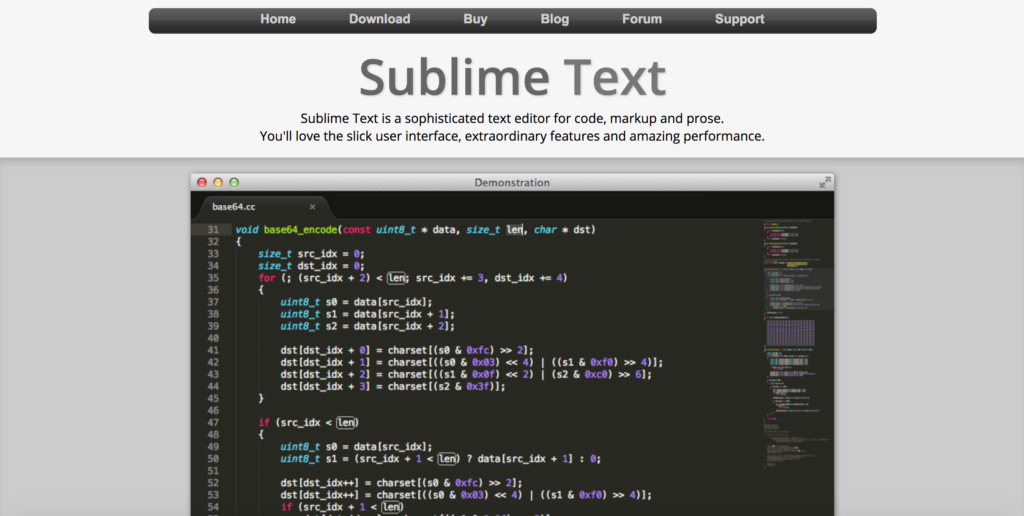The width and height of the screenshot is (1024, 516).
Task: Open the Home page in navigation bar
Action: (x=278, y=19)
